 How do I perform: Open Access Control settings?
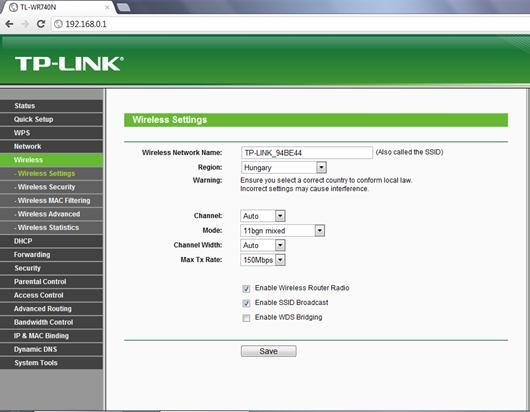[x=51, y=295]
